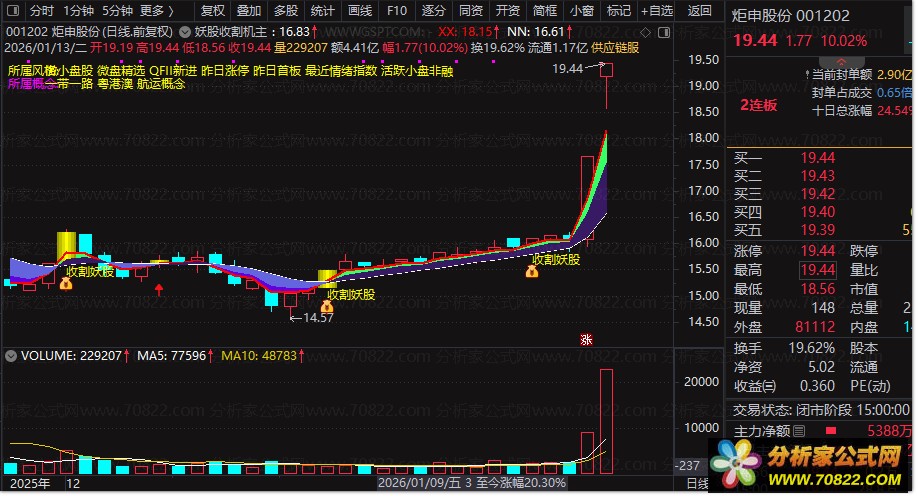Click the 开资 toolbar button
Viewport: 918px width, 496px height.
point(508,11)
